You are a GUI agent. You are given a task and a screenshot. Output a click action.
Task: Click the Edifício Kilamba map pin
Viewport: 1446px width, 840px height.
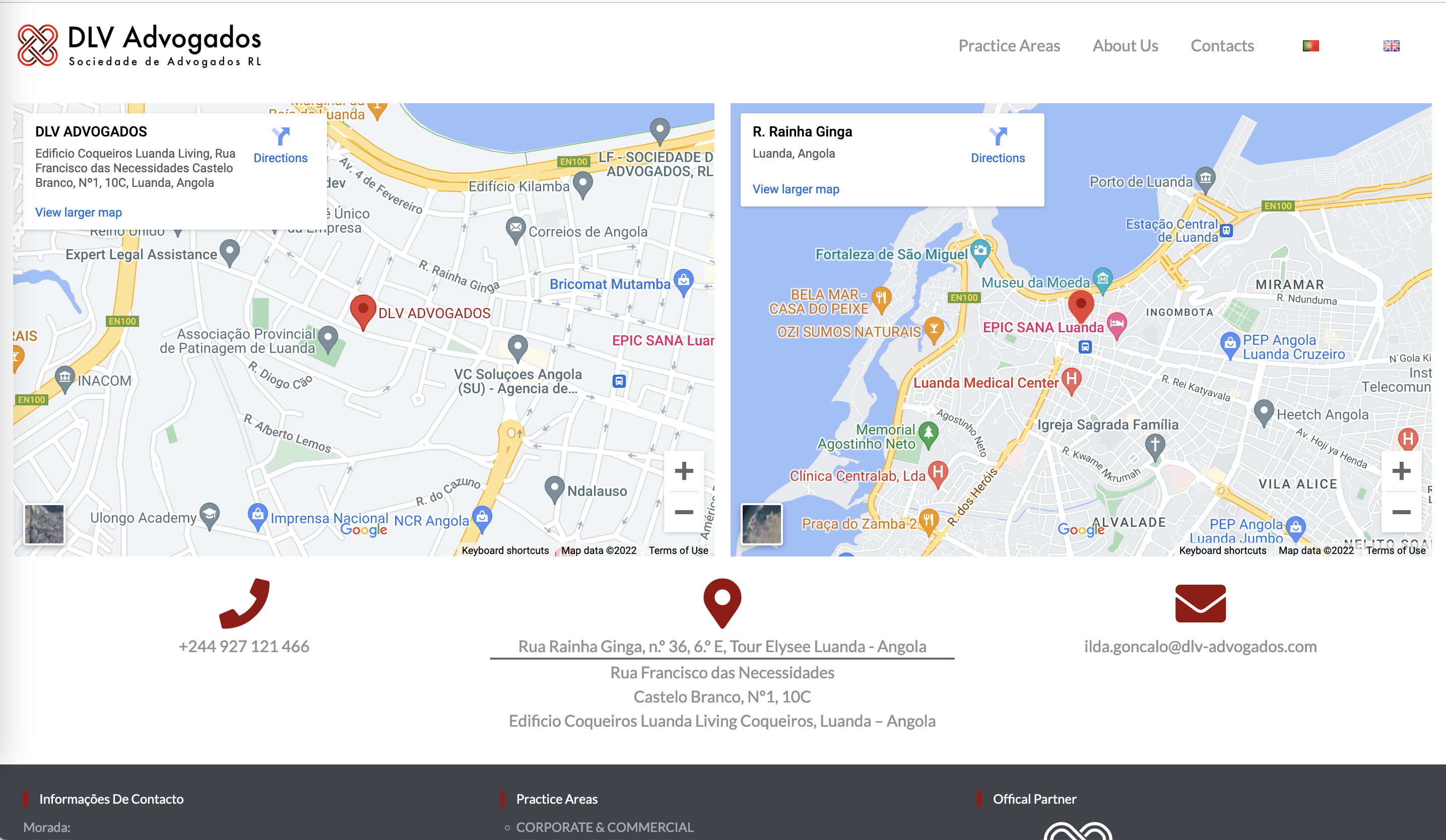coord(582,186)
